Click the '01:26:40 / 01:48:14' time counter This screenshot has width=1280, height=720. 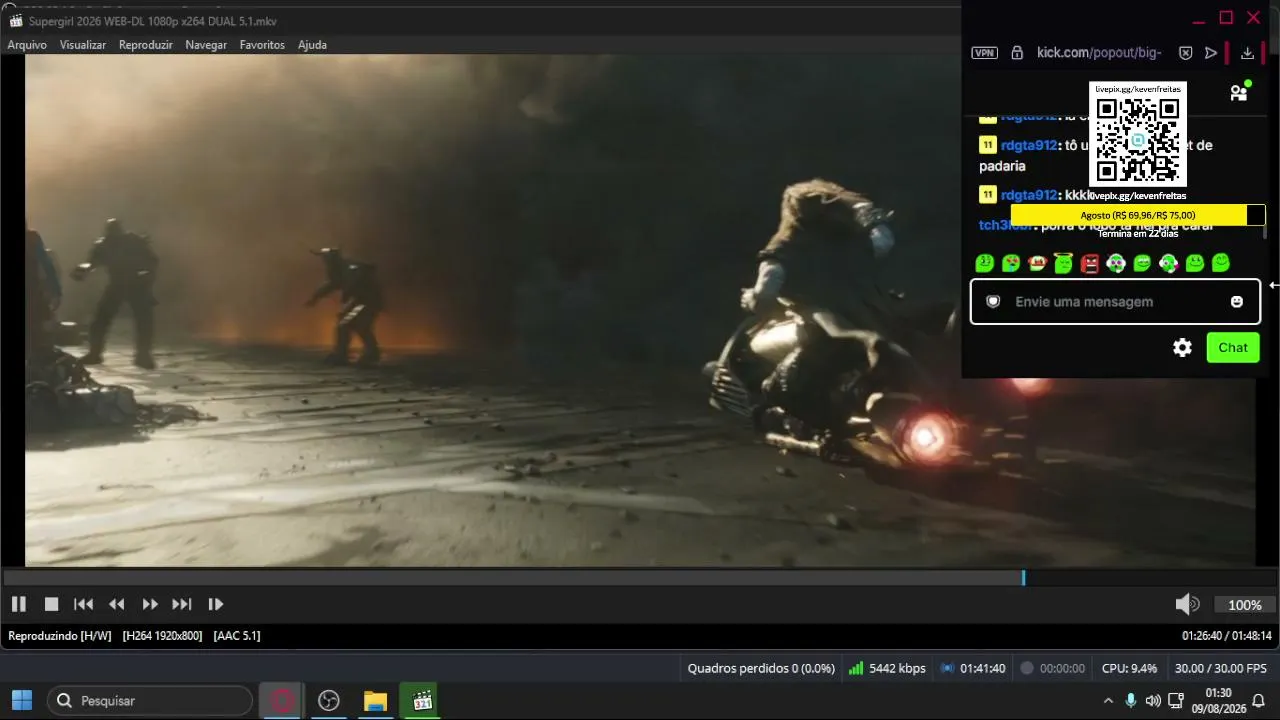pos(1227,635)
